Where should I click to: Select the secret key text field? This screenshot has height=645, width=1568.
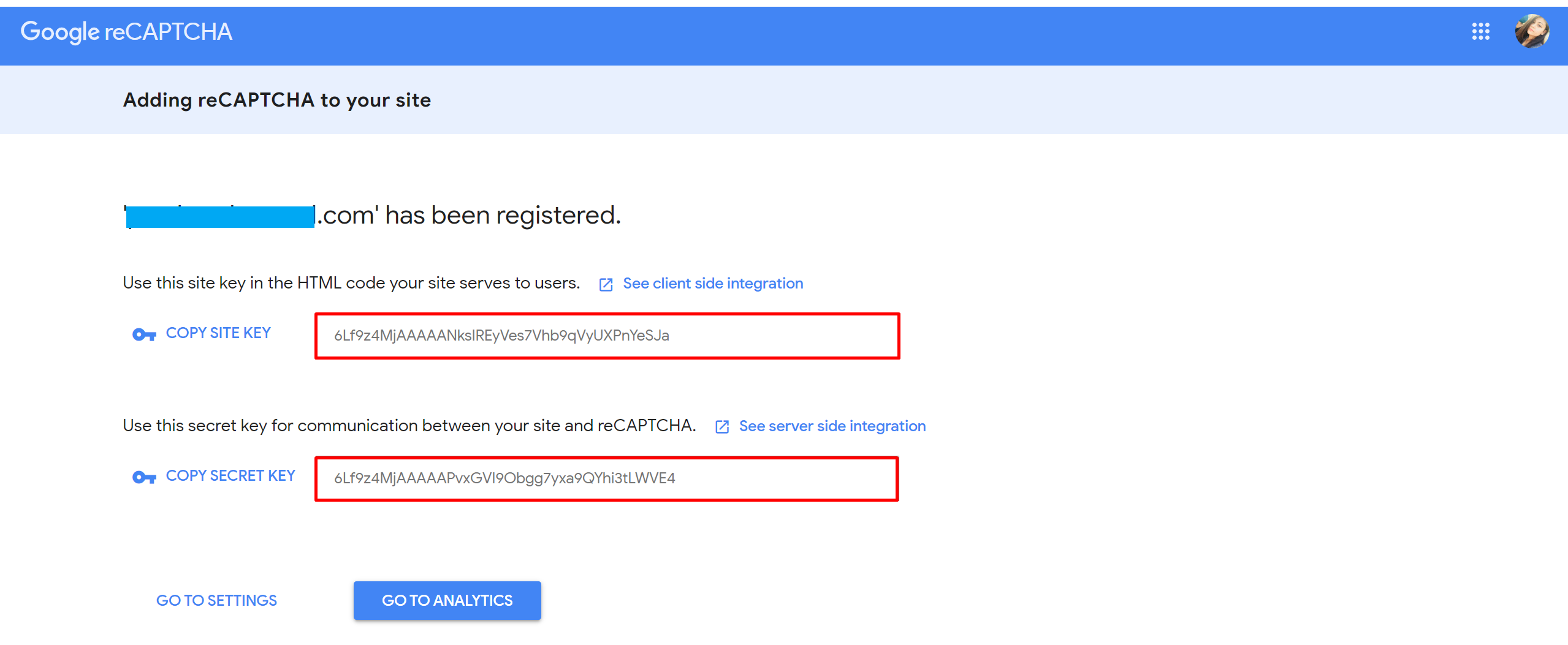pyautogui.click(x=607, y=478)
